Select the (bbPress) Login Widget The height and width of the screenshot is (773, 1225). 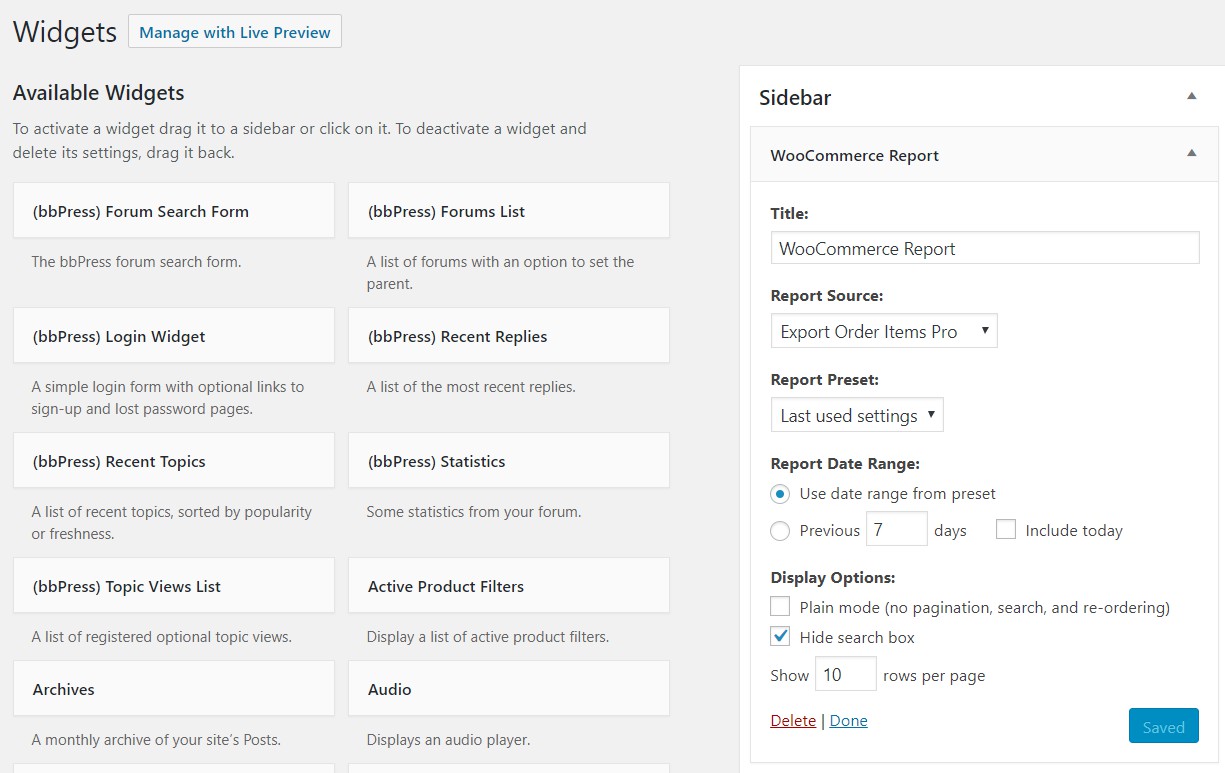click(173, 336)
